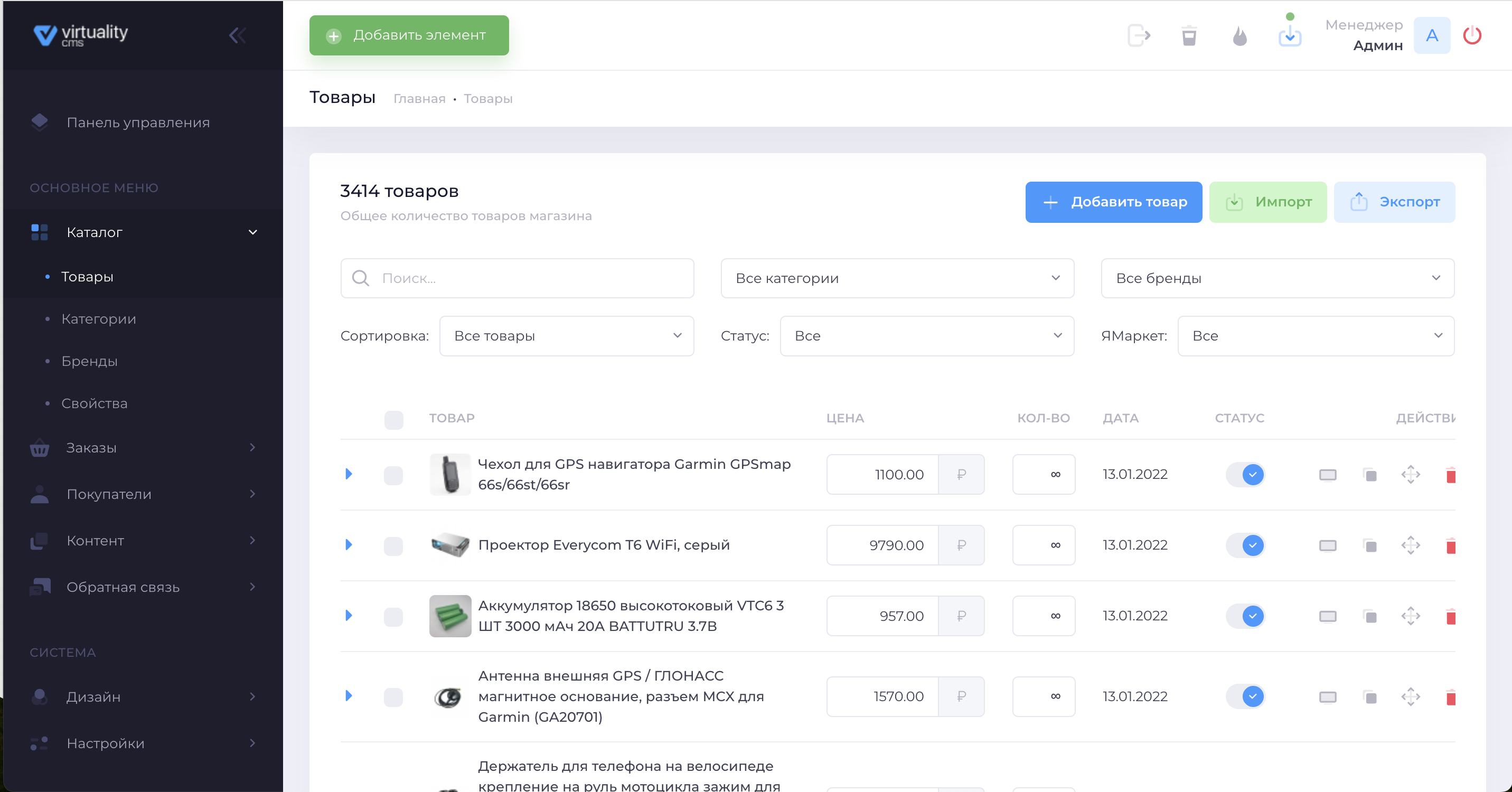Screen dimensions: 1512x792
Task: Click 'Добавить товар' button
Action: tap(1113, 202)
